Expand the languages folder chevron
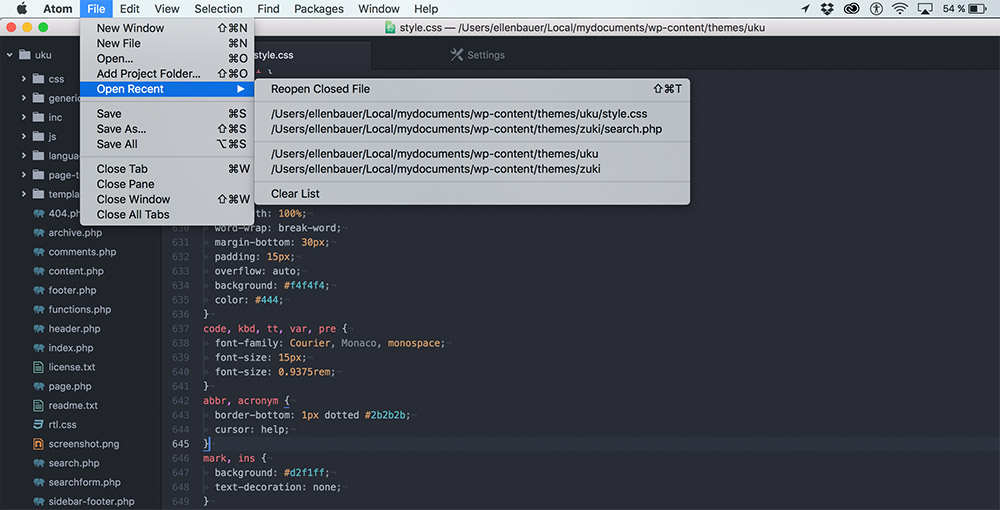The image size is (1000, 510). [x=24, y=156]
